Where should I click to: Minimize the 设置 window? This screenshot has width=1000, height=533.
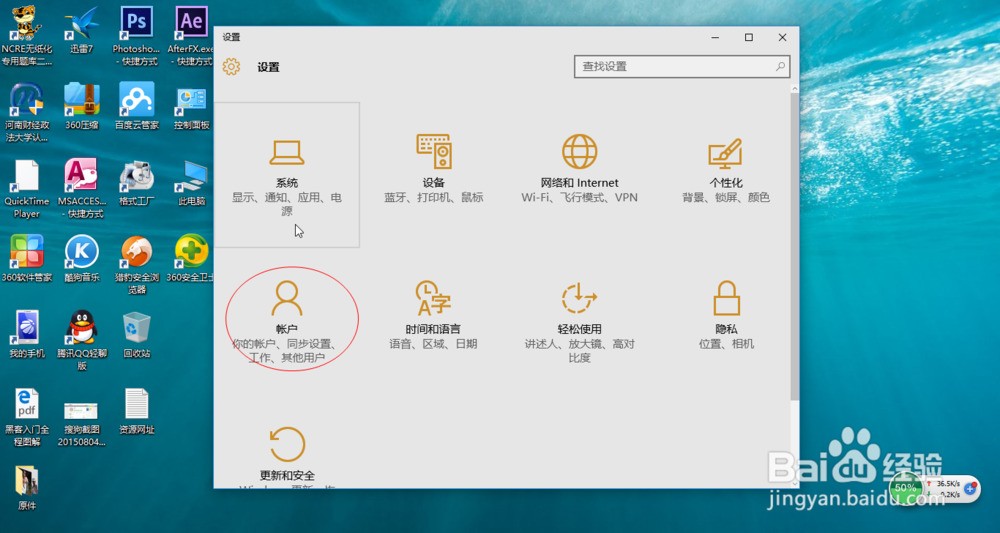715,38
